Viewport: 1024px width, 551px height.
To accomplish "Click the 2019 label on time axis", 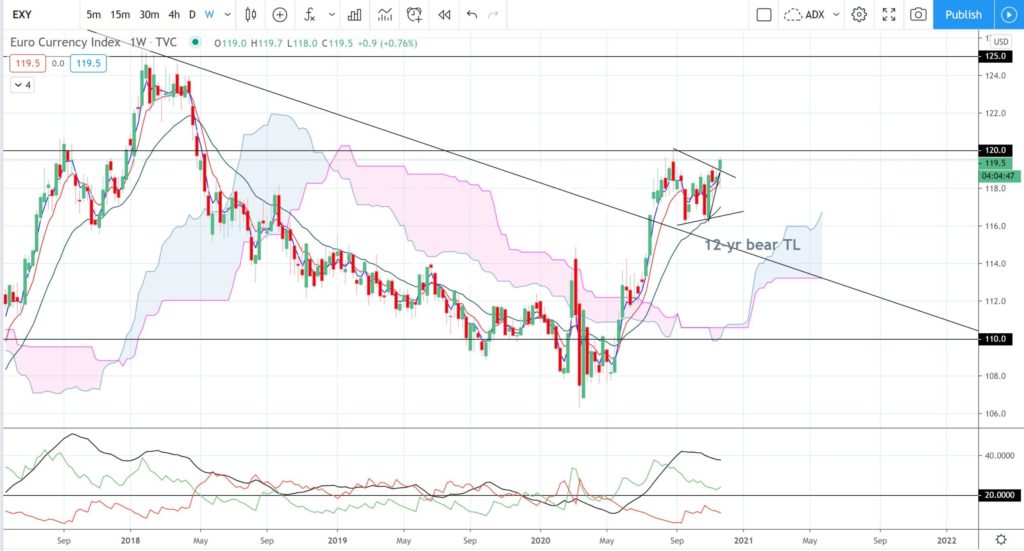I will point(337,541).
